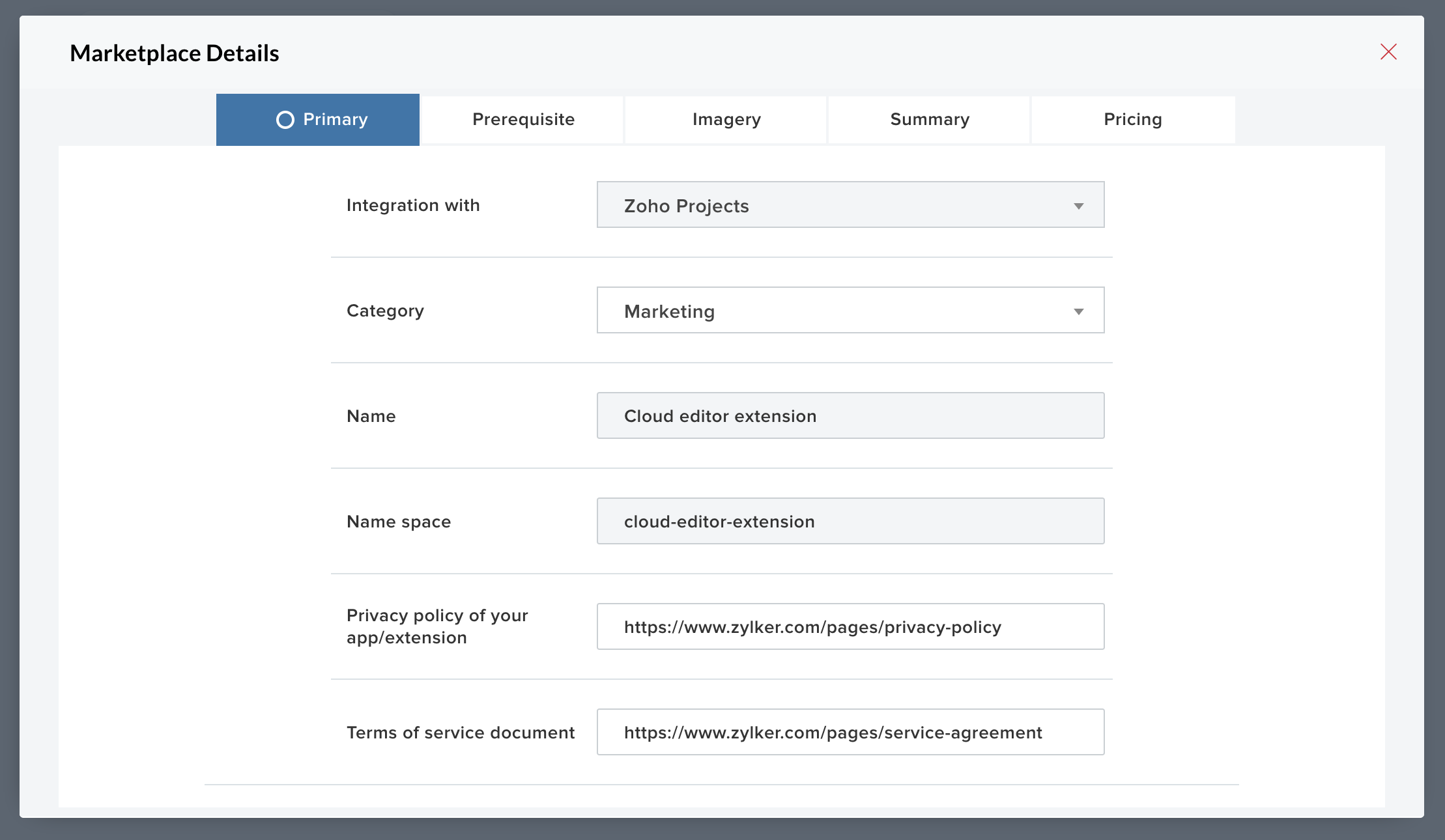Focus the Terms of service URL field

850,733
